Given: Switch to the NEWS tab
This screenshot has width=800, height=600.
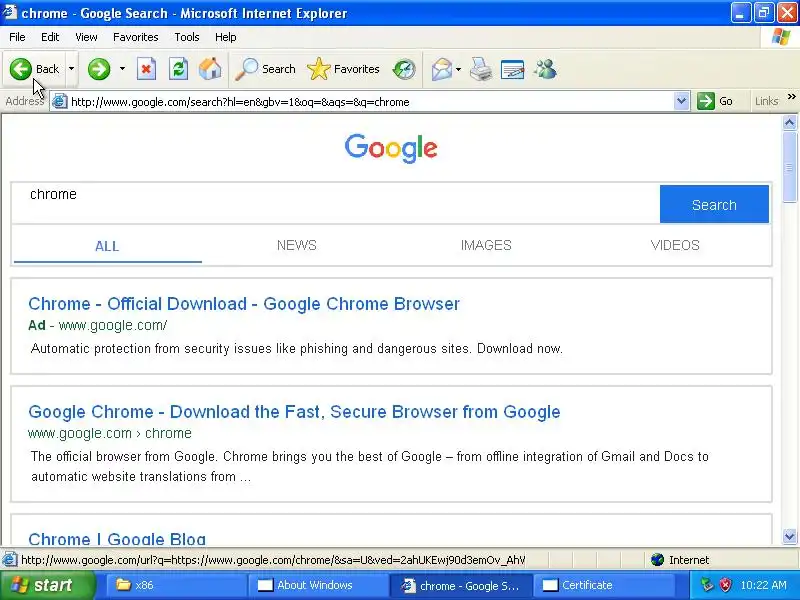Looking at the screenshot, I should tap(296, 245).
